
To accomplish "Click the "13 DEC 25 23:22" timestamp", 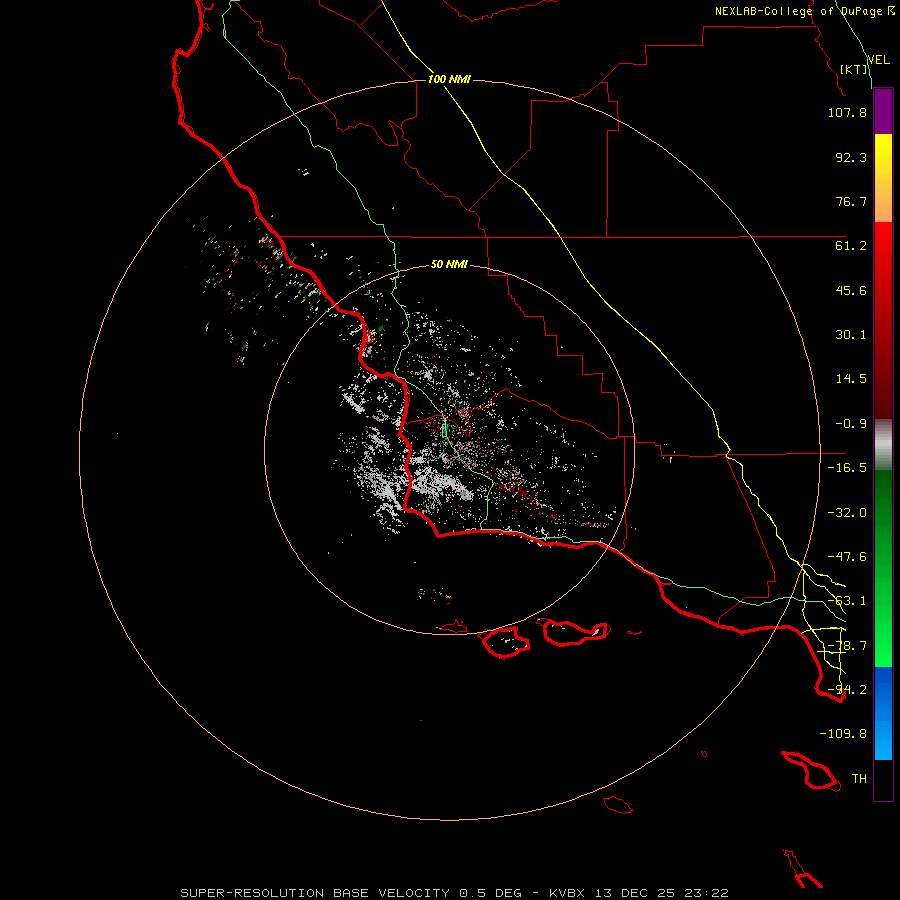I will (662, 893).
